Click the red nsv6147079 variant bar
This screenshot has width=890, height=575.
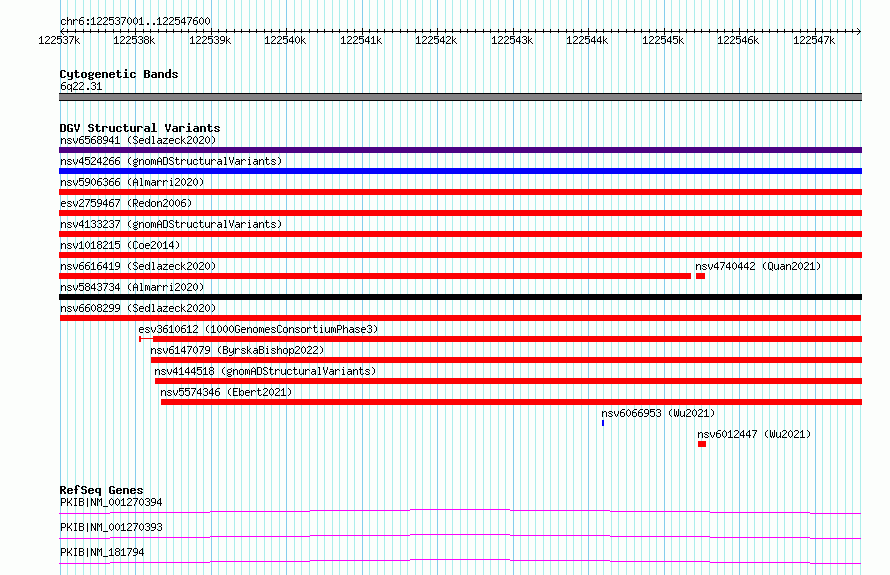tap(506, 360)
